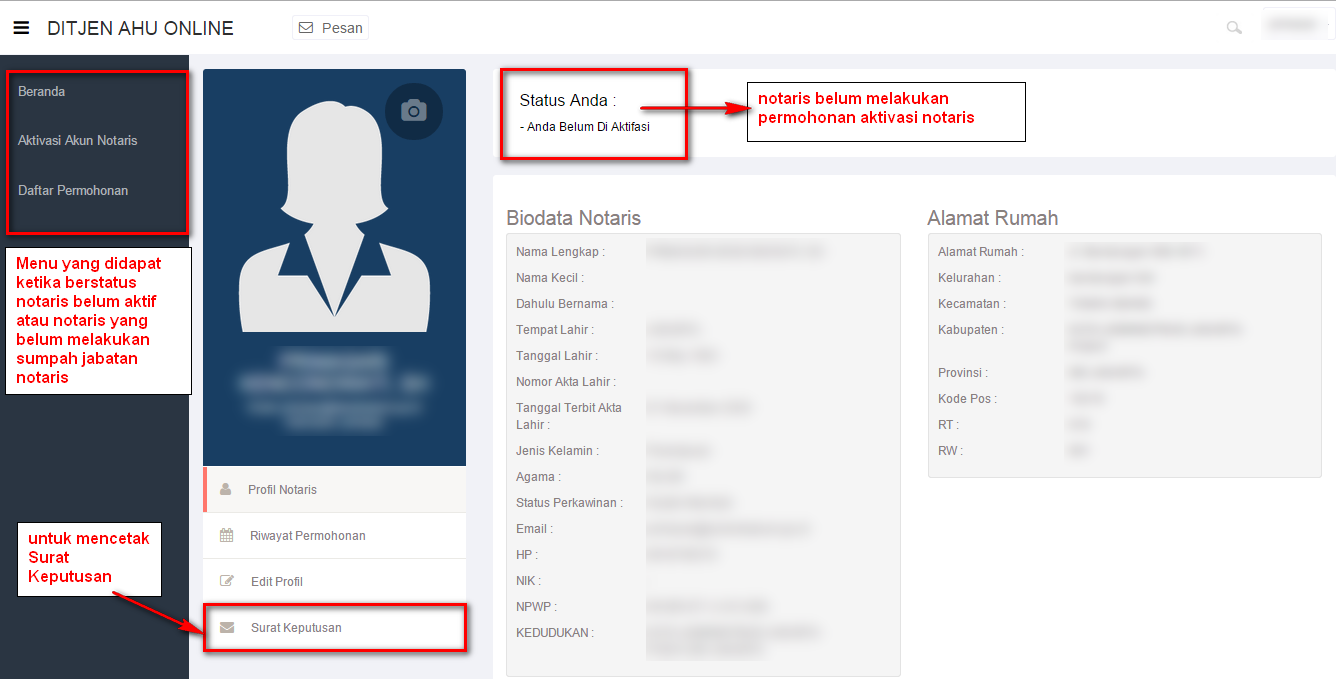
Task: Click the envelope icon inside Pesan button
Action: 306,28
